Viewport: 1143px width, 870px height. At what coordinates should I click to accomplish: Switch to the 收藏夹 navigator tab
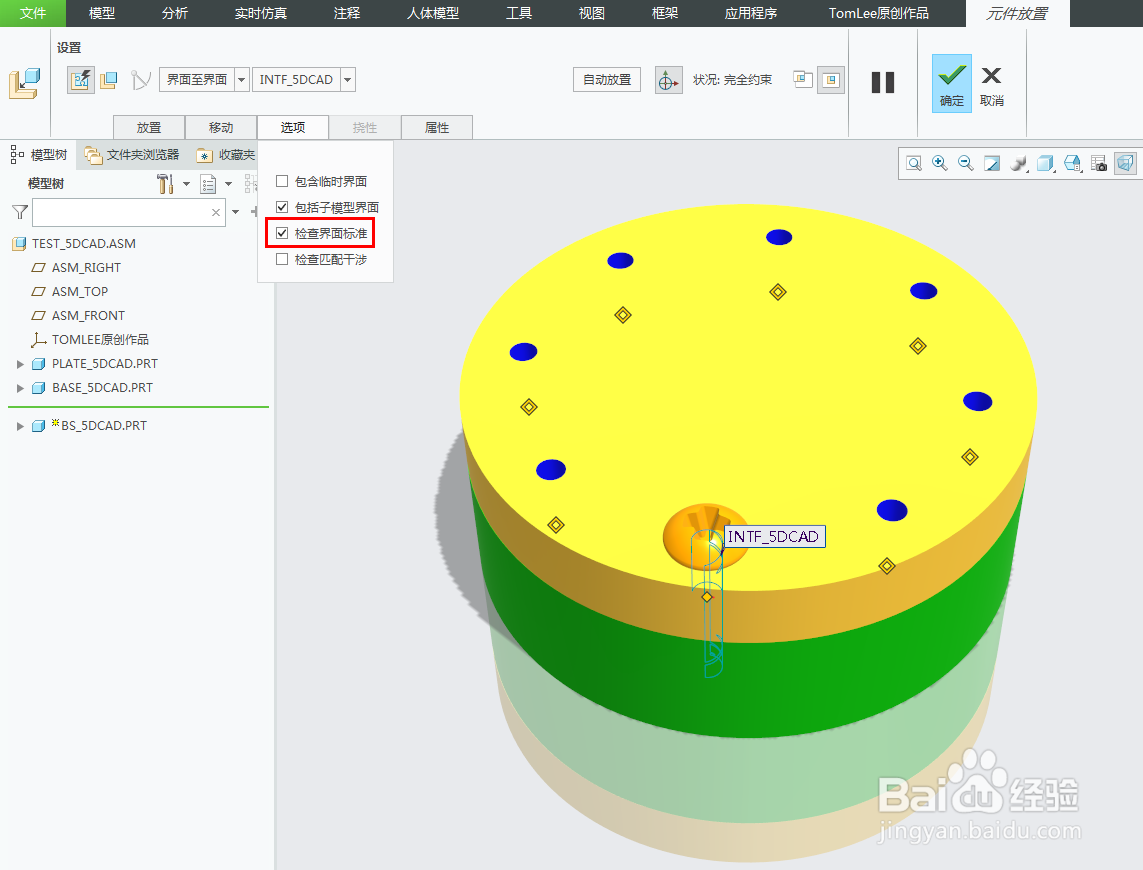[x=227, y=155]
